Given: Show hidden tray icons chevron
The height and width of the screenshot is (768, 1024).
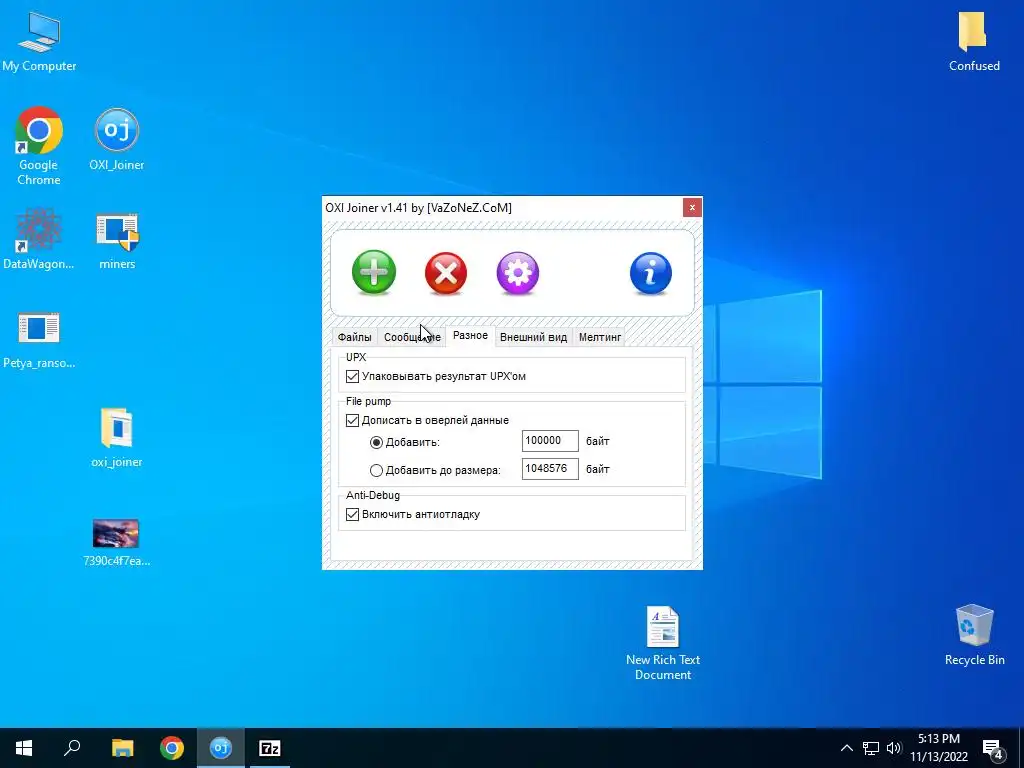Looking at the screenshot, I should [846, 748].
